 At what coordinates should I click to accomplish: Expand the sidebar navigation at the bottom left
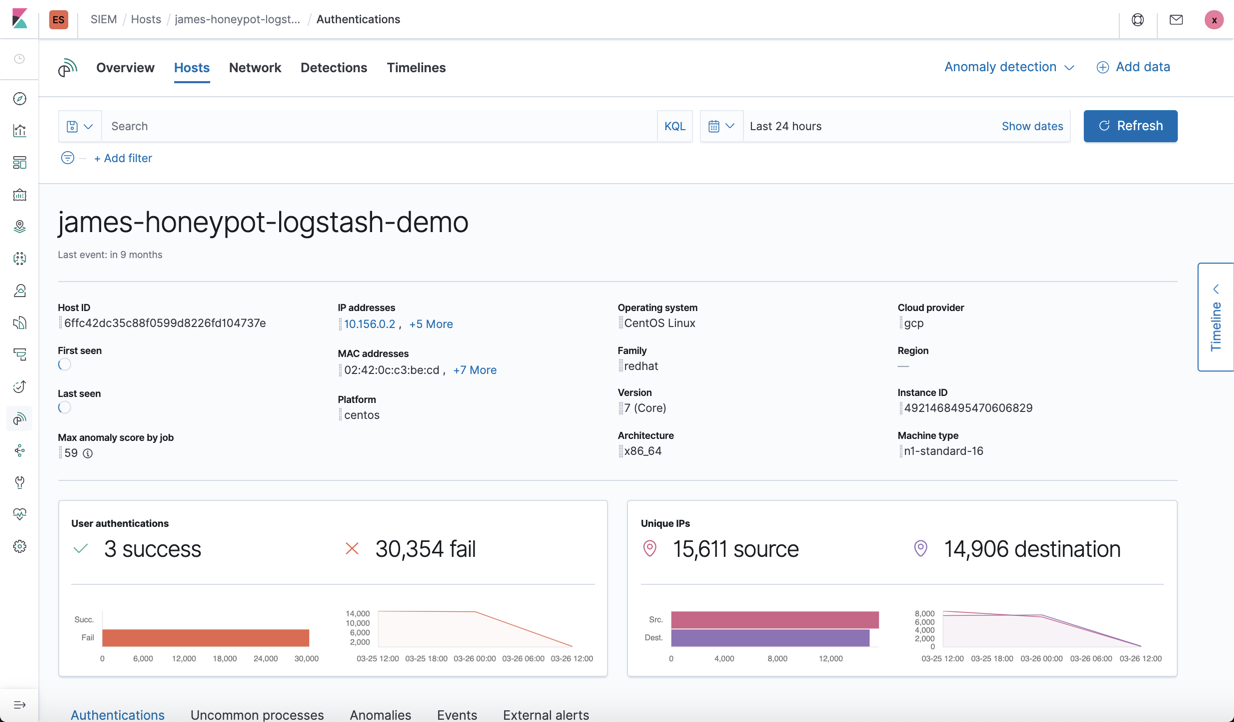(x=19, y=705)
